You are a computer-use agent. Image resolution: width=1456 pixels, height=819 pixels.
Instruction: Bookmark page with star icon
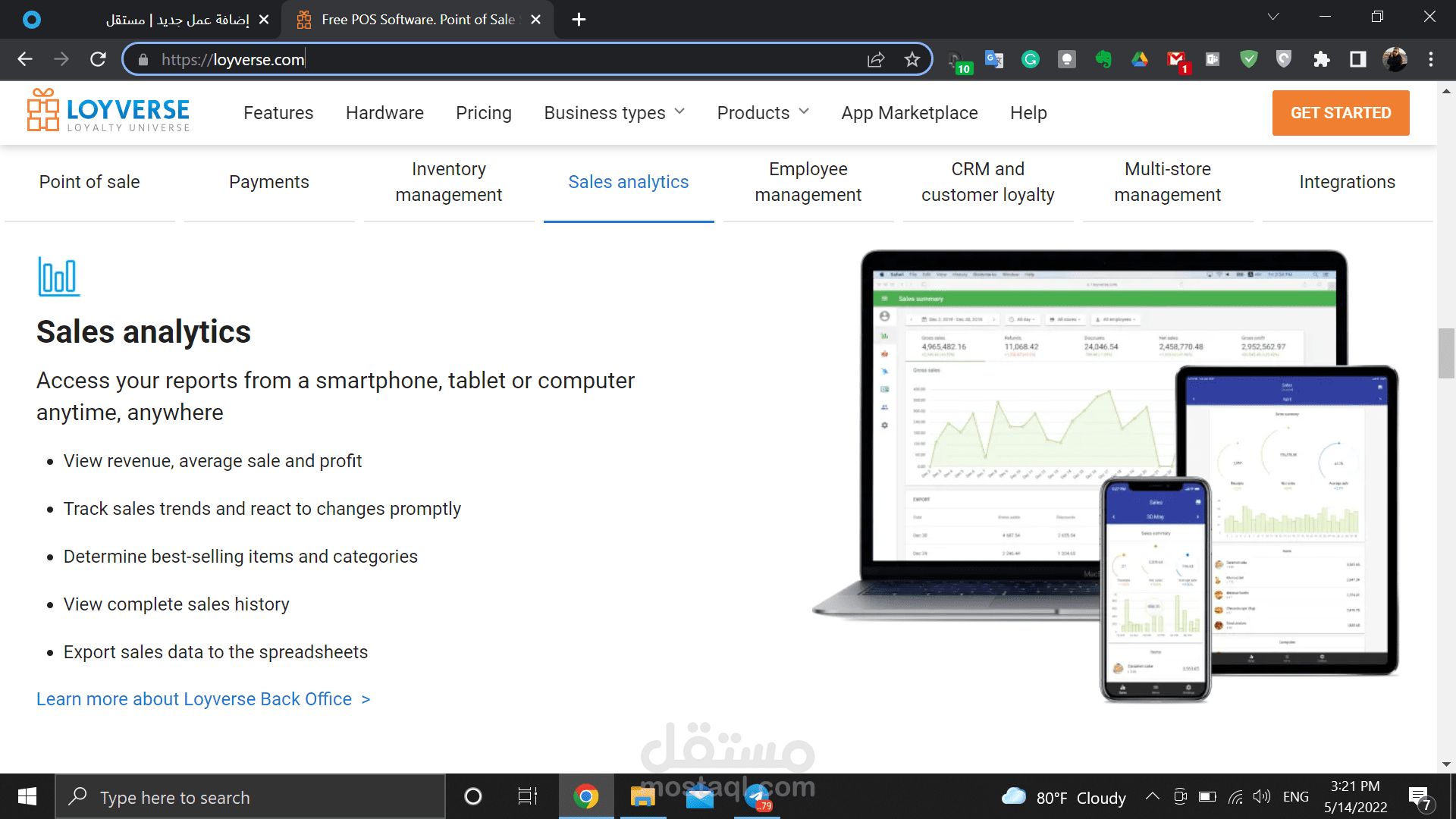point(912,59)
